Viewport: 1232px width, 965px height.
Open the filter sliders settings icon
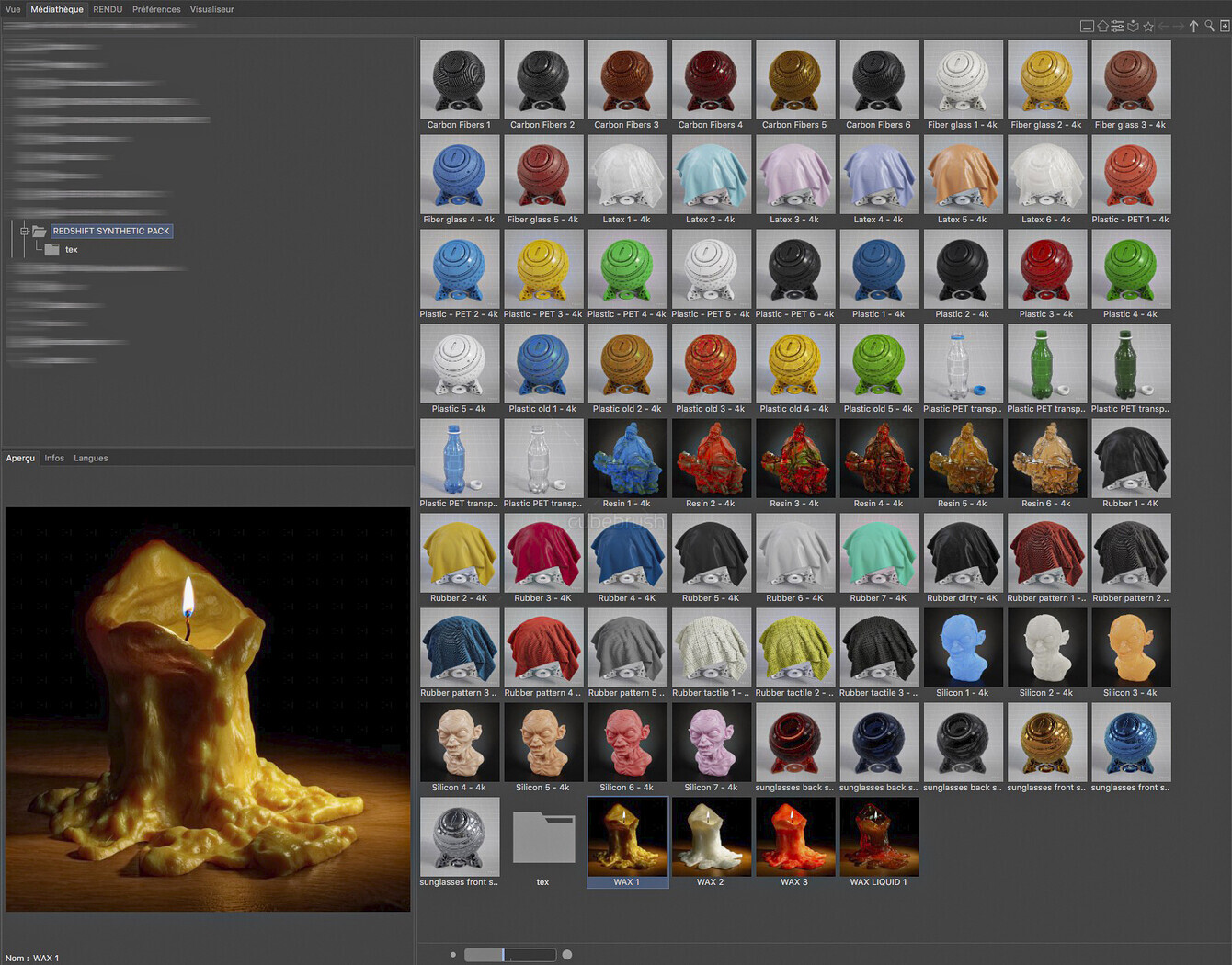tap(1117, 27)
